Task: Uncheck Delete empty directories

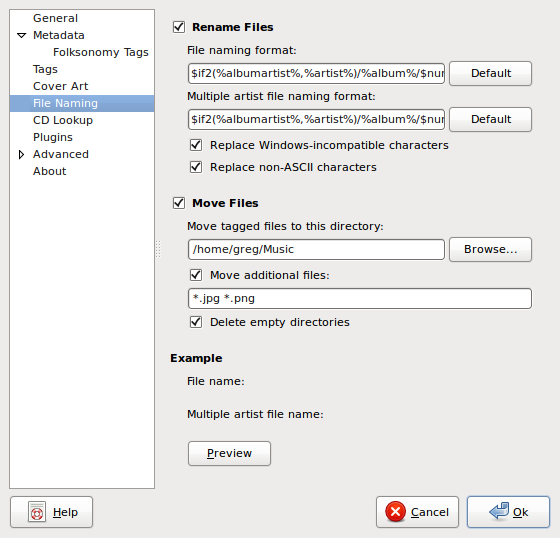Action: (x=196, y=322)
